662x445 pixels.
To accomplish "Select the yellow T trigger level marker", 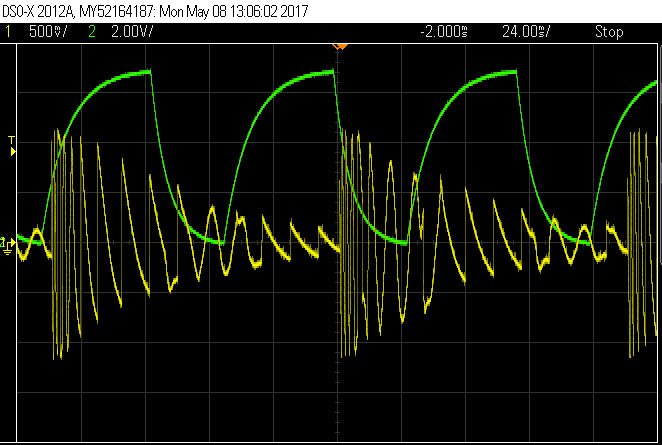I will [x=12, y=146].
